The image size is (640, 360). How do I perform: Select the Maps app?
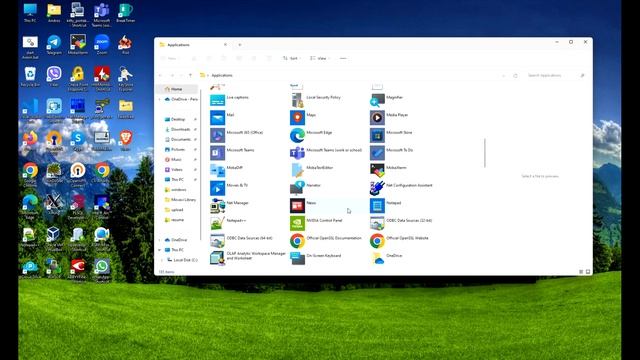point(303,118)
